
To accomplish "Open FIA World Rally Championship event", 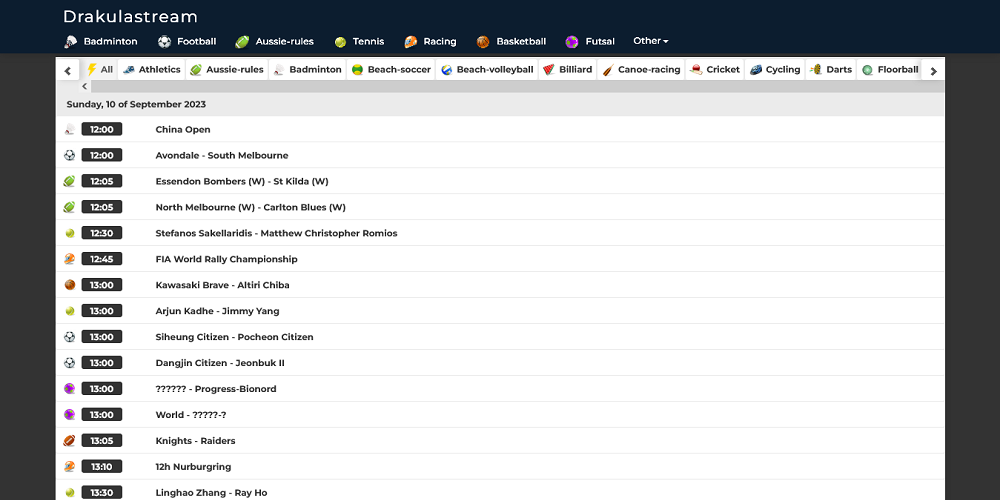I will (x=226, y=259).
